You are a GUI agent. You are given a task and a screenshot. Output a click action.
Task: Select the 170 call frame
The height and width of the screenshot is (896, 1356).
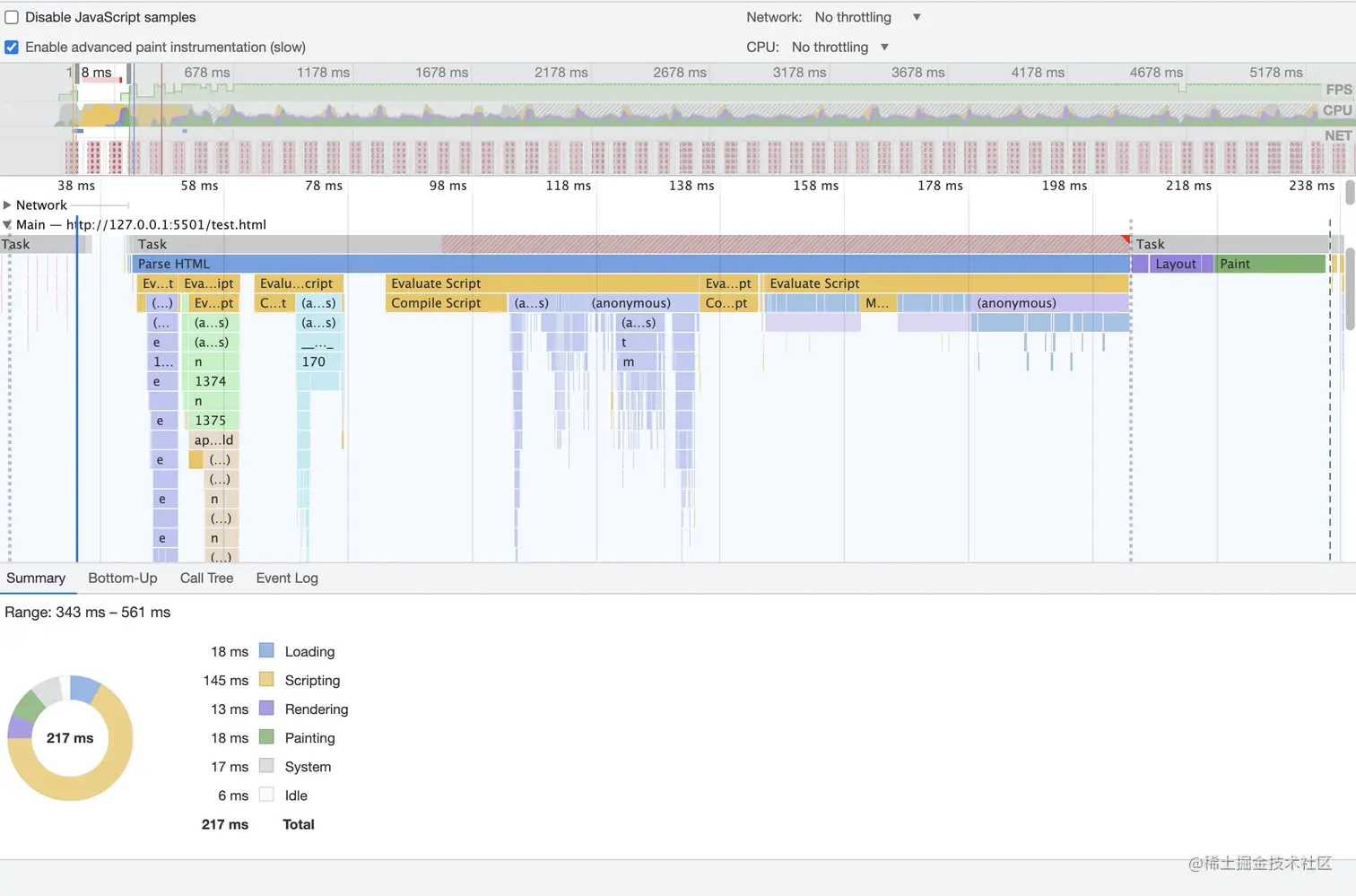click(317, 361)
